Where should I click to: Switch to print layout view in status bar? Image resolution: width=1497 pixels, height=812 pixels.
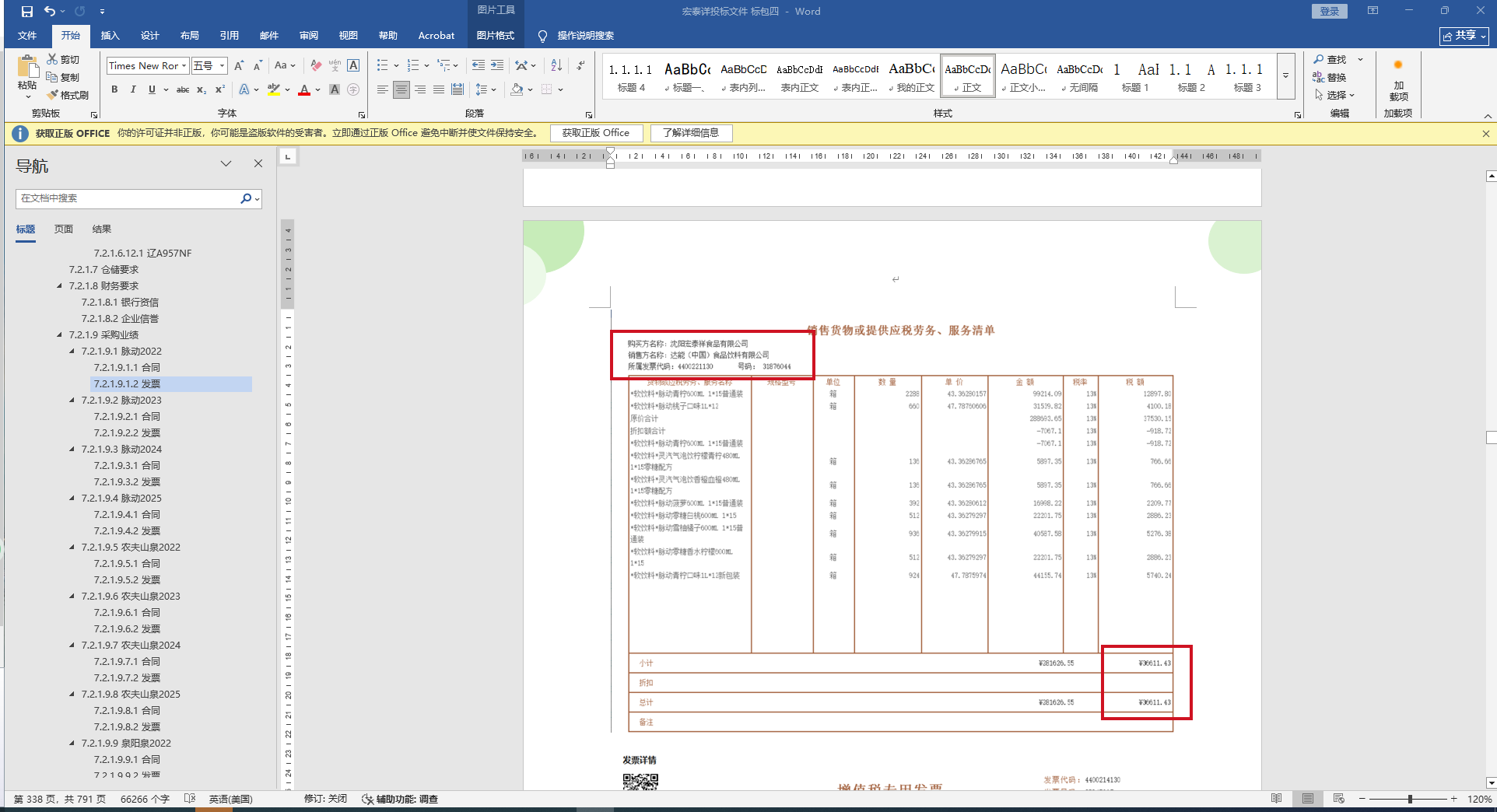(1308, 799)
